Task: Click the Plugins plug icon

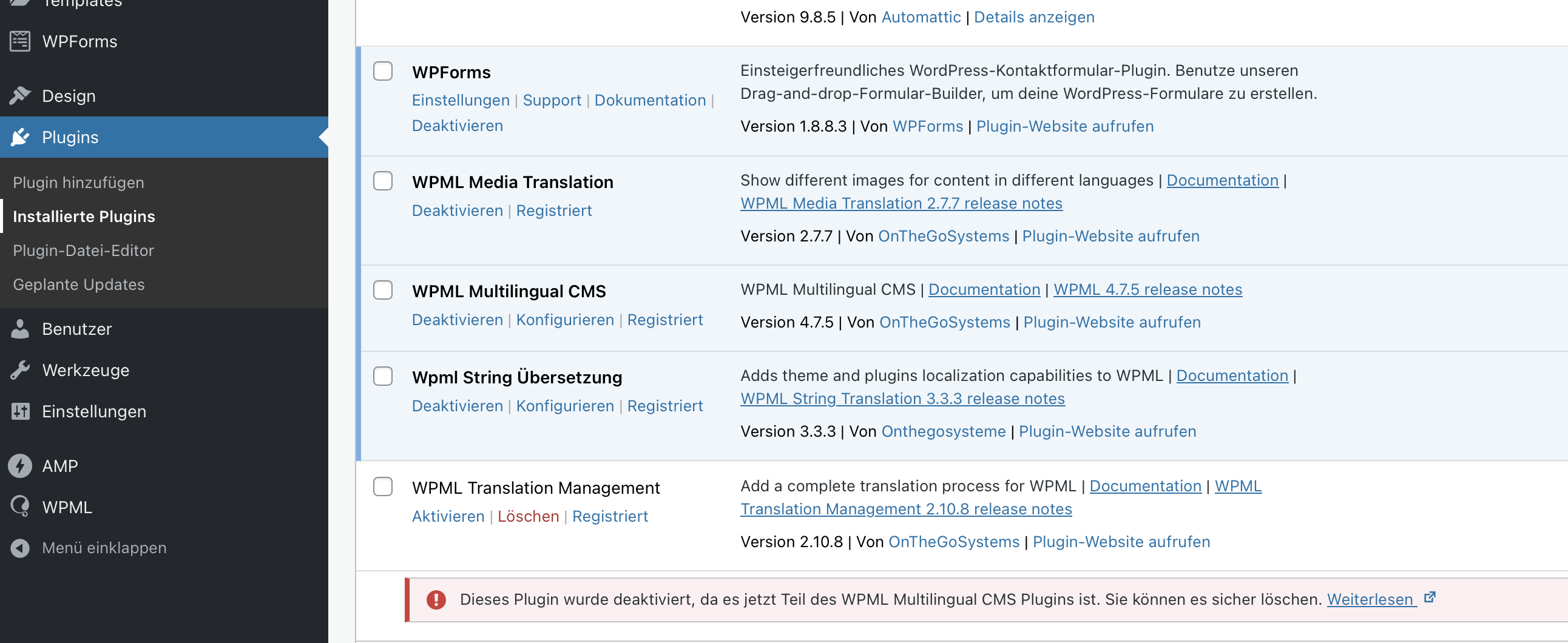Action: (20, 137)
